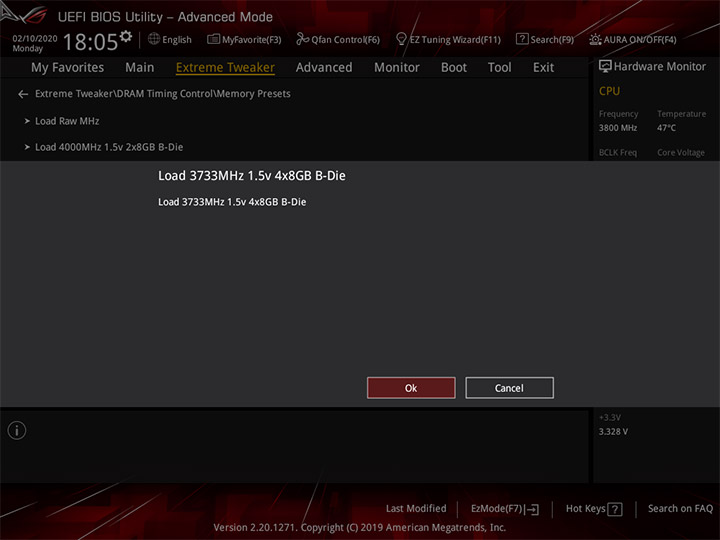
Task: Toggle AURA ON/OFF(F4)
Action: 633,39
